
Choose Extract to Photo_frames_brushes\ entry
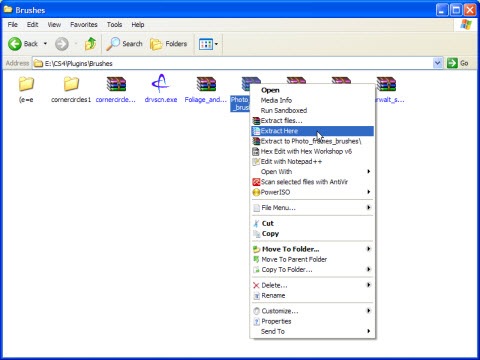(312, 141)
